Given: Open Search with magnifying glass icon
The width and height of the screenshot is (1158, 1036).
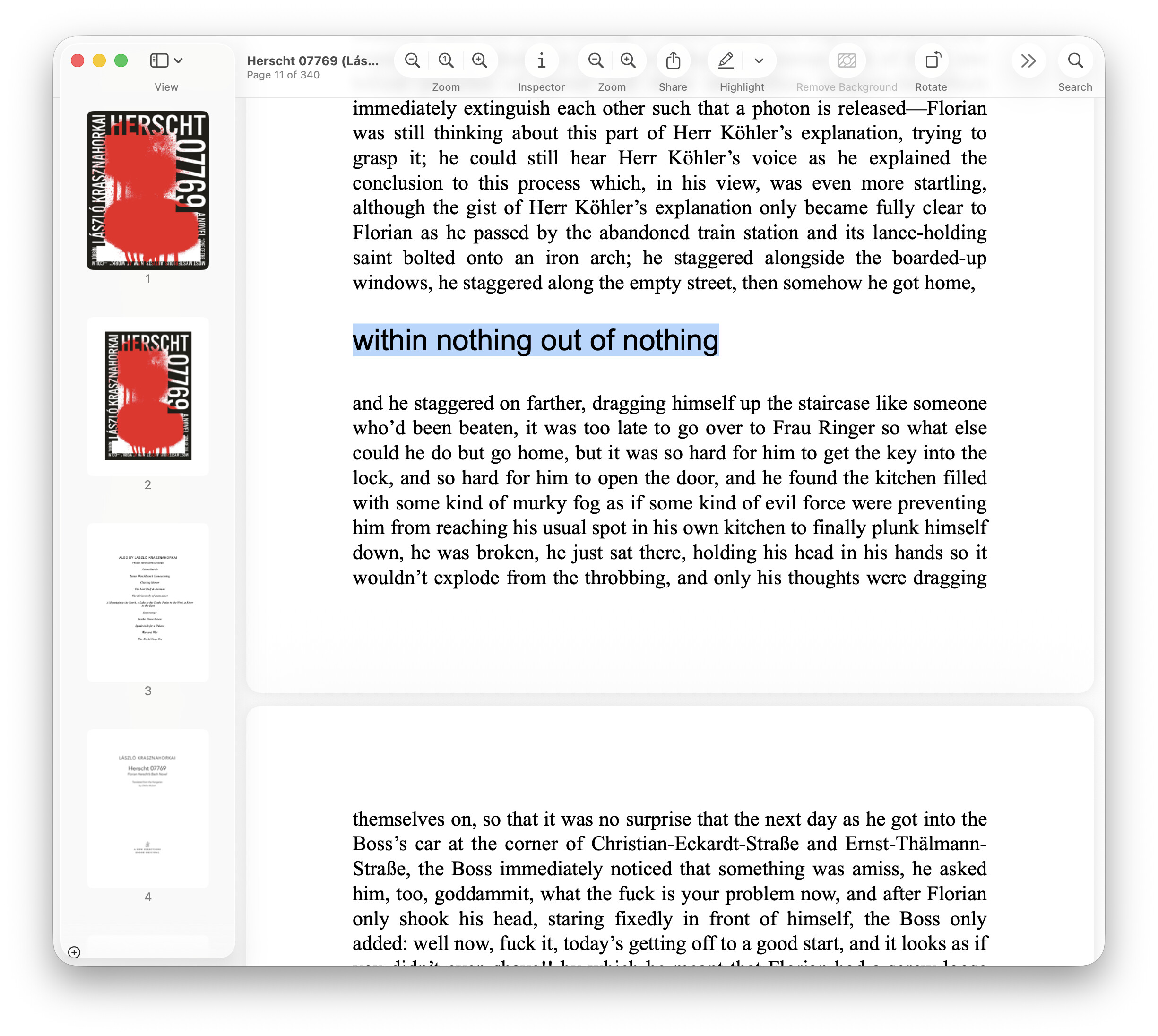Looking at the screenshot, I should click(1075, 60).
